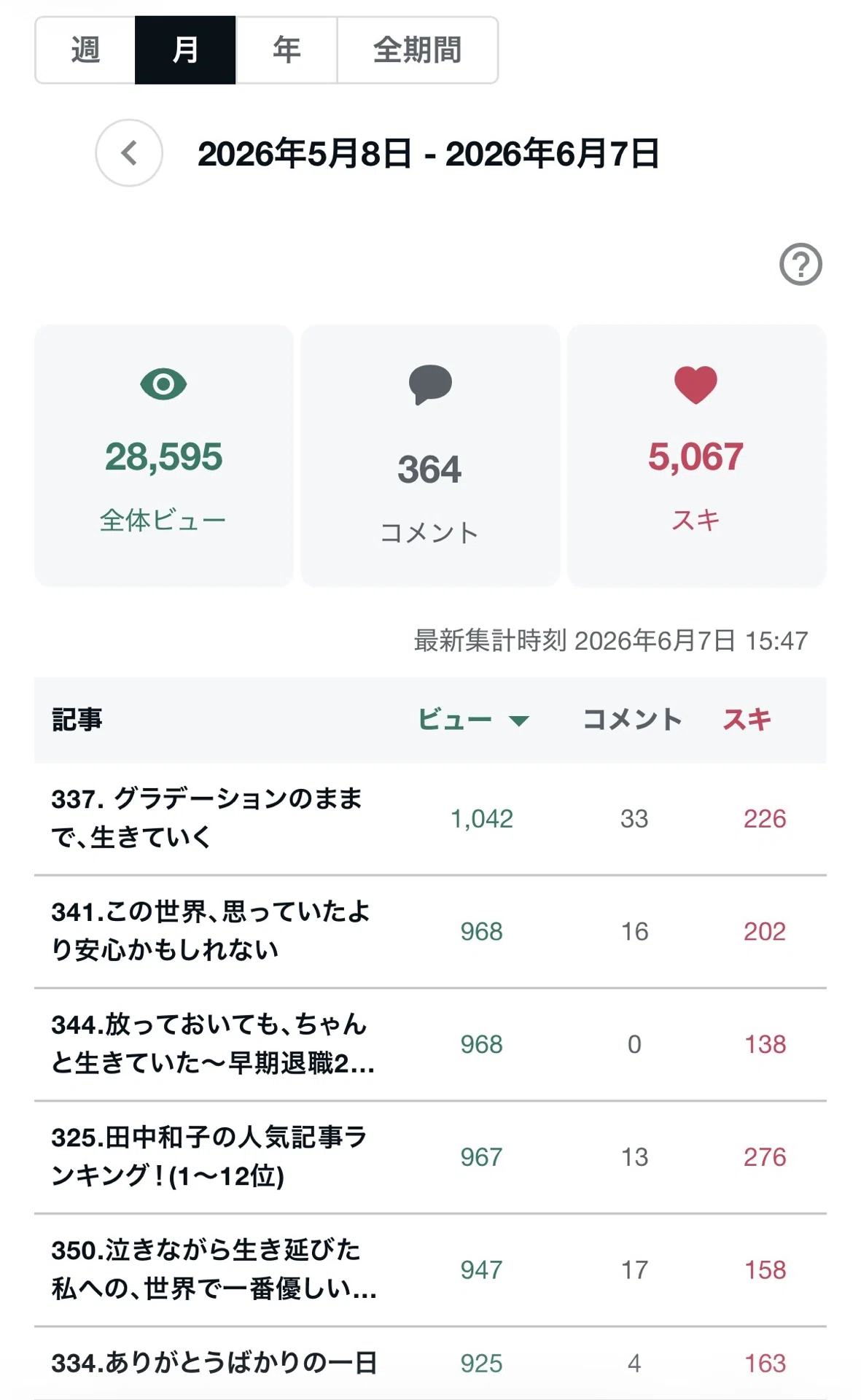Sort table by スキ column
Screen dimensions: 861x1400
click(x=747, y=720)
